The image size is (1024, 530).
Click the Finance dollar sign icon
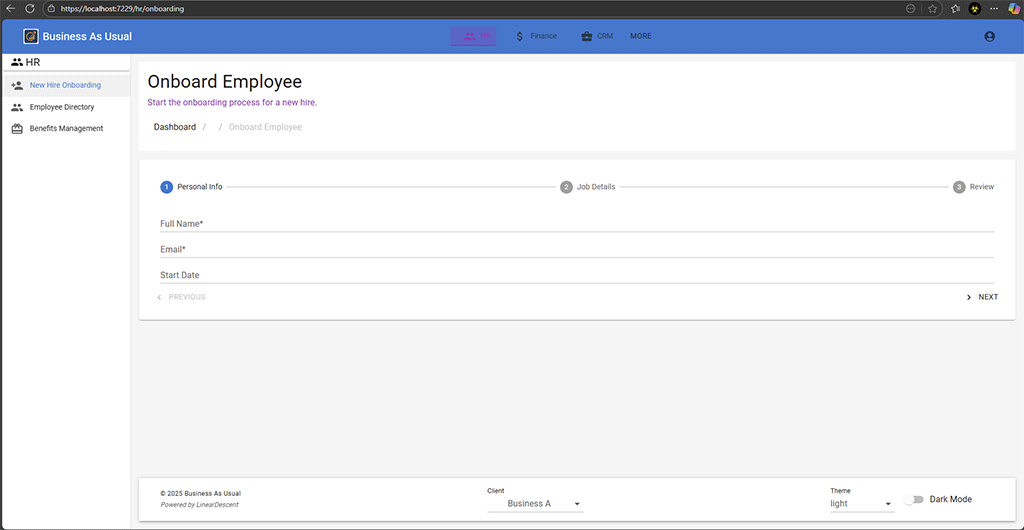520,36
